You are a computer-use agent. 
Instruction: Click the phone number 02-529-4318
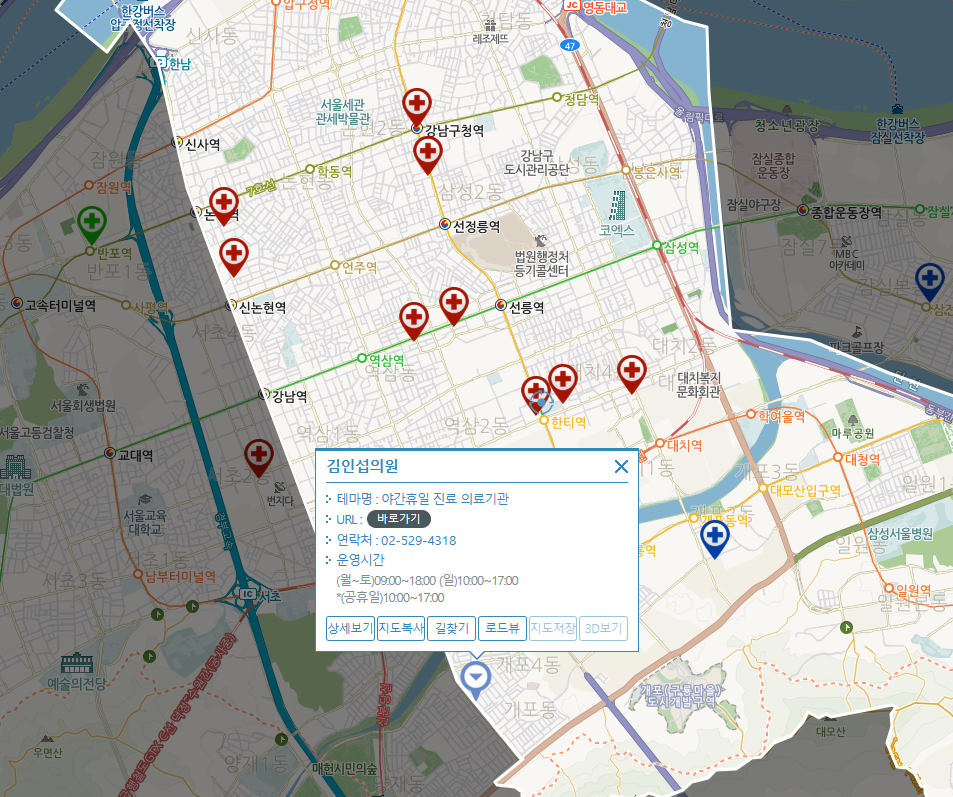[419, 540]
